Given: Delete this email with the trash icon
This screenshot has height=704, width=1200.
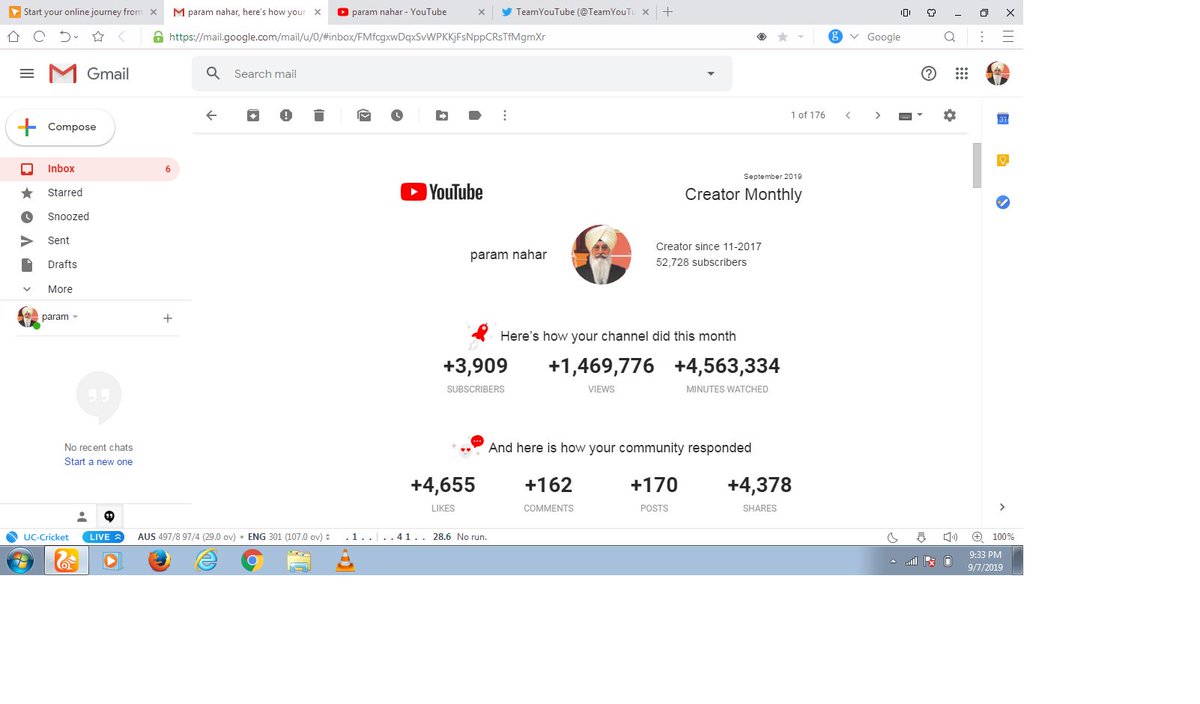Looking at the screenshot, I should pyautogui.click(x=319, y=116).
